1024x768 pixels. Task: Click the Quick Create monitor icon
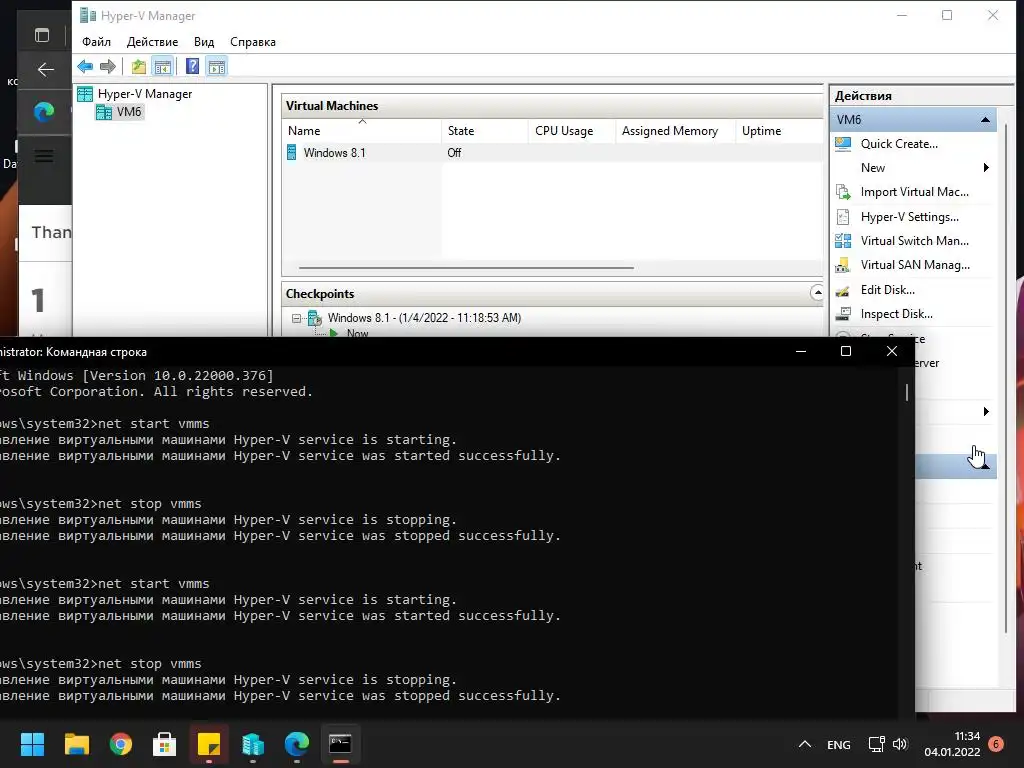[843, 144]
